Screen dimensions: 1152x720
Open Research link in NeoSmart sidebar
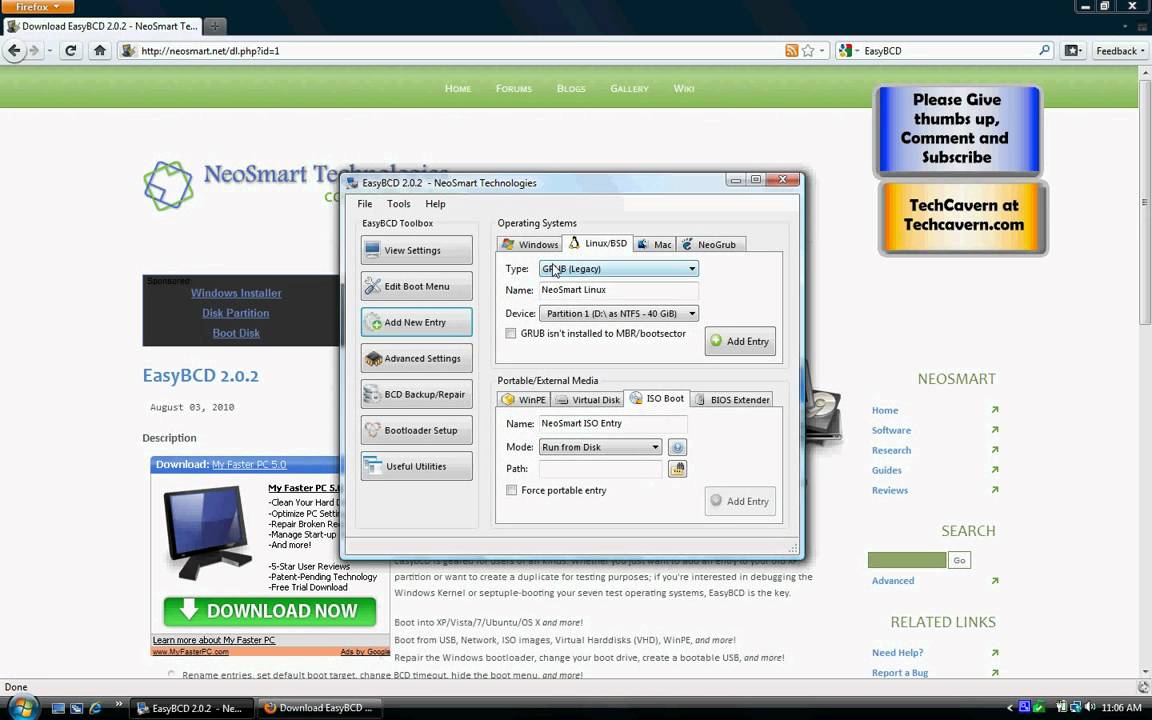click(x=891, y=450)
